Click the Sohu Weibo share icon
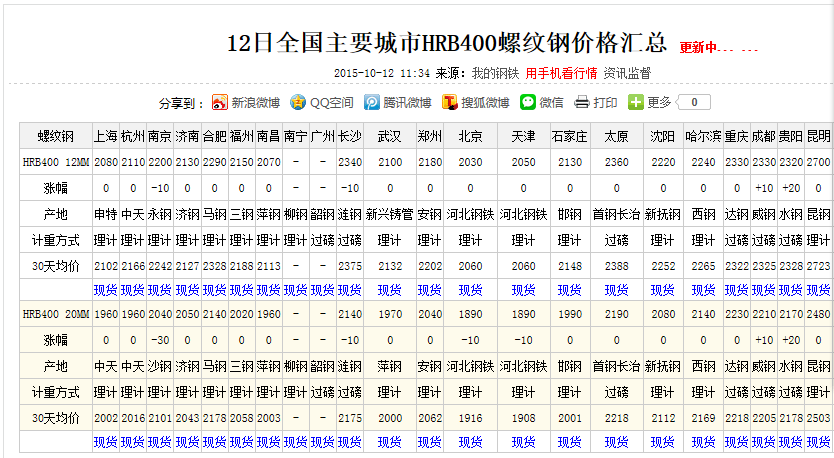Viewport: 834px width, 458px height. pos(449,102)
